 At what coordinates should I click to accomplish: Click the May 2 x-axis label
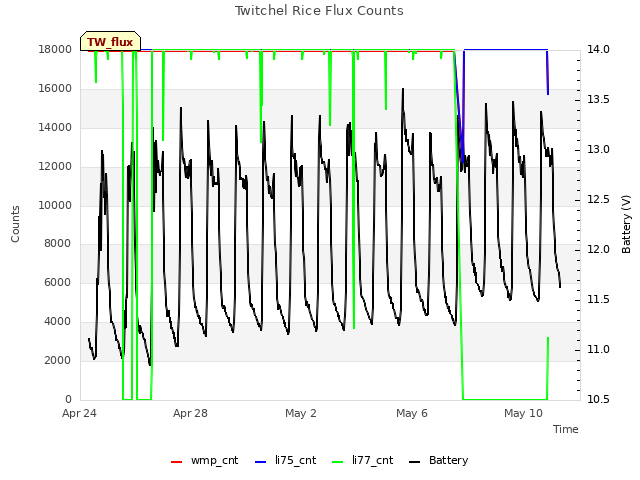pyautogui.click(x=301, y=413)
